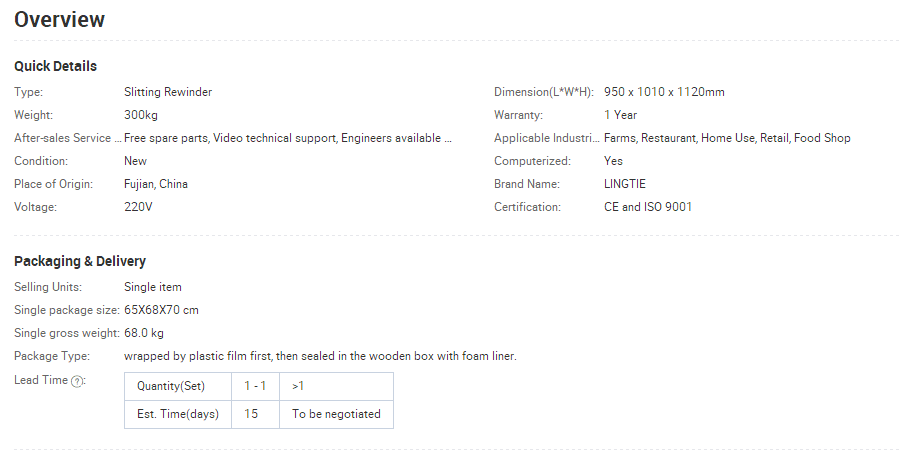The image size is (900, 458).
Task: Click the 'CE and ISO 9001' certification text
Action: (648, 207)
